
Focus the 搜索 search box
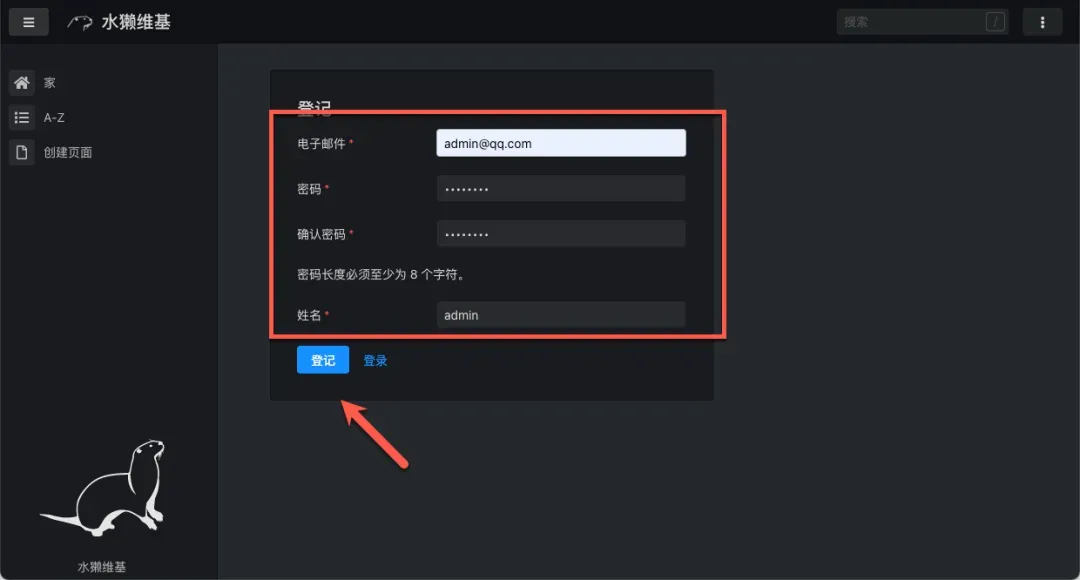(922, 22)
